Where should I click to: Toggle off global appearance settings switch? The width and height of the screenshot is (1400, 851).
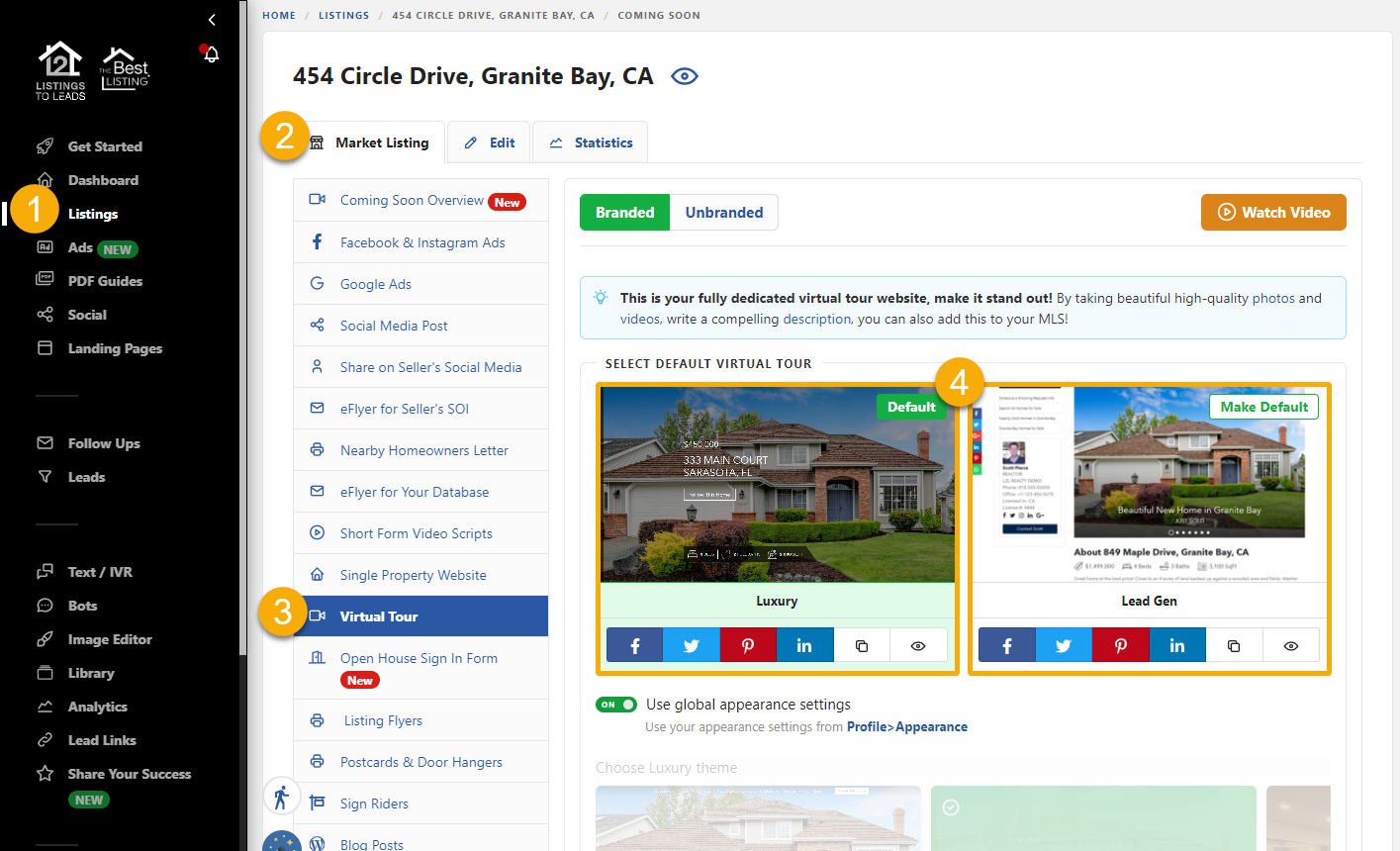click(x=615, y=705)
